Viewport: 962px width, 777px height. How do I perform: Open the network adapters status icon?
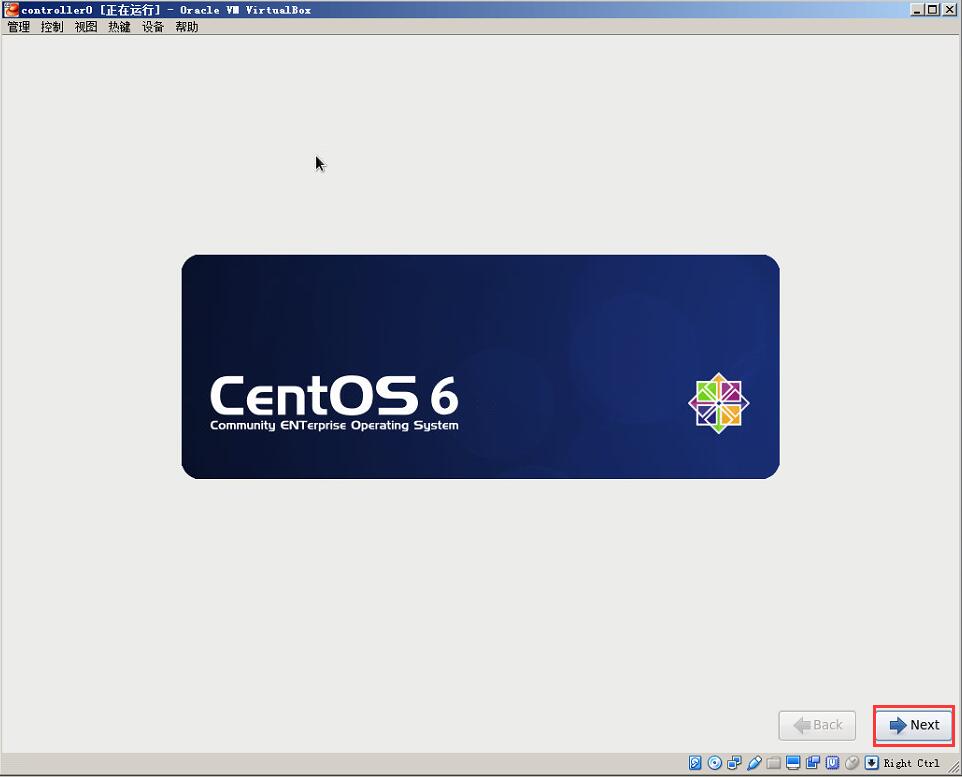point(734,763)
